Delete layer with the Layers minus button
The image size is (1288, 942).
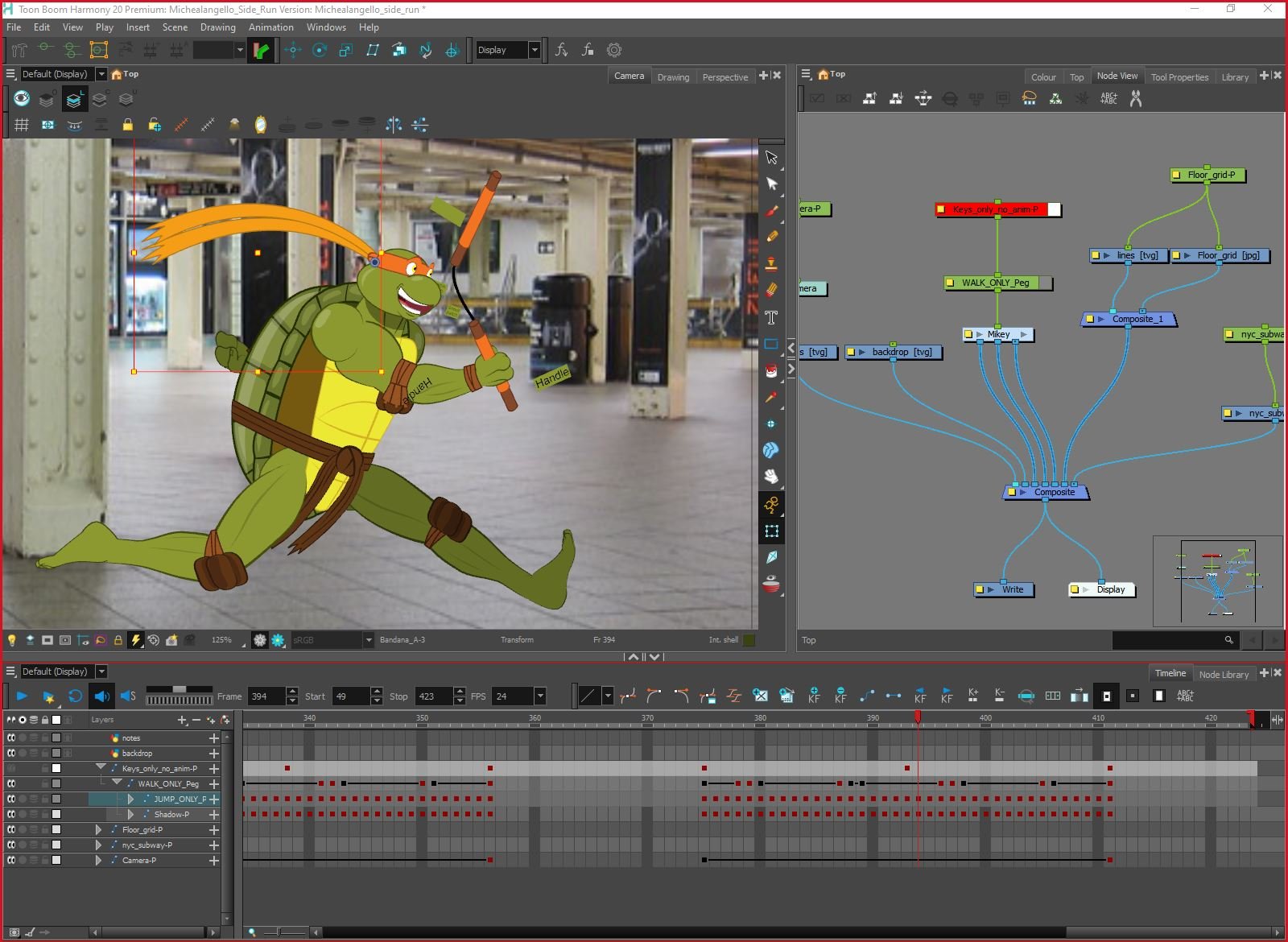tap(196, 720)
